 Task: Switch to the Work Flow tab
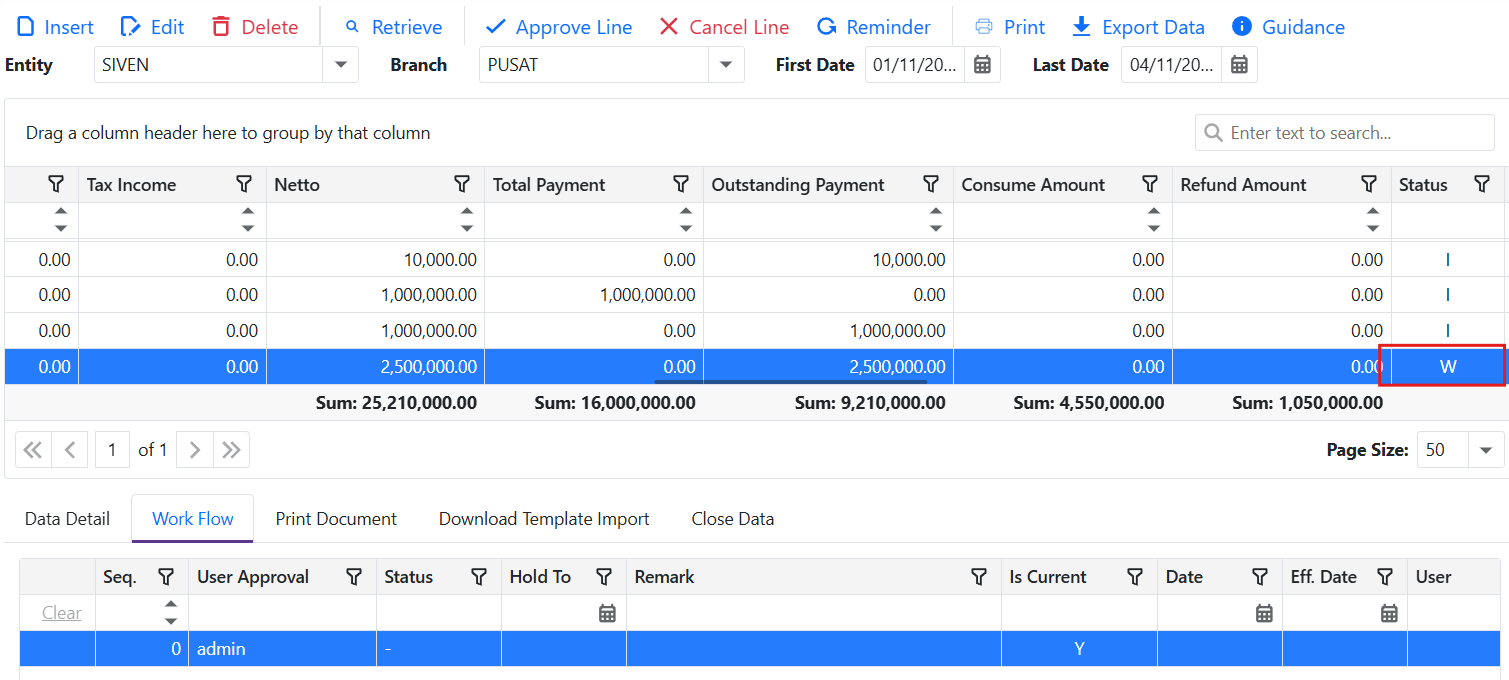point(192,519)
